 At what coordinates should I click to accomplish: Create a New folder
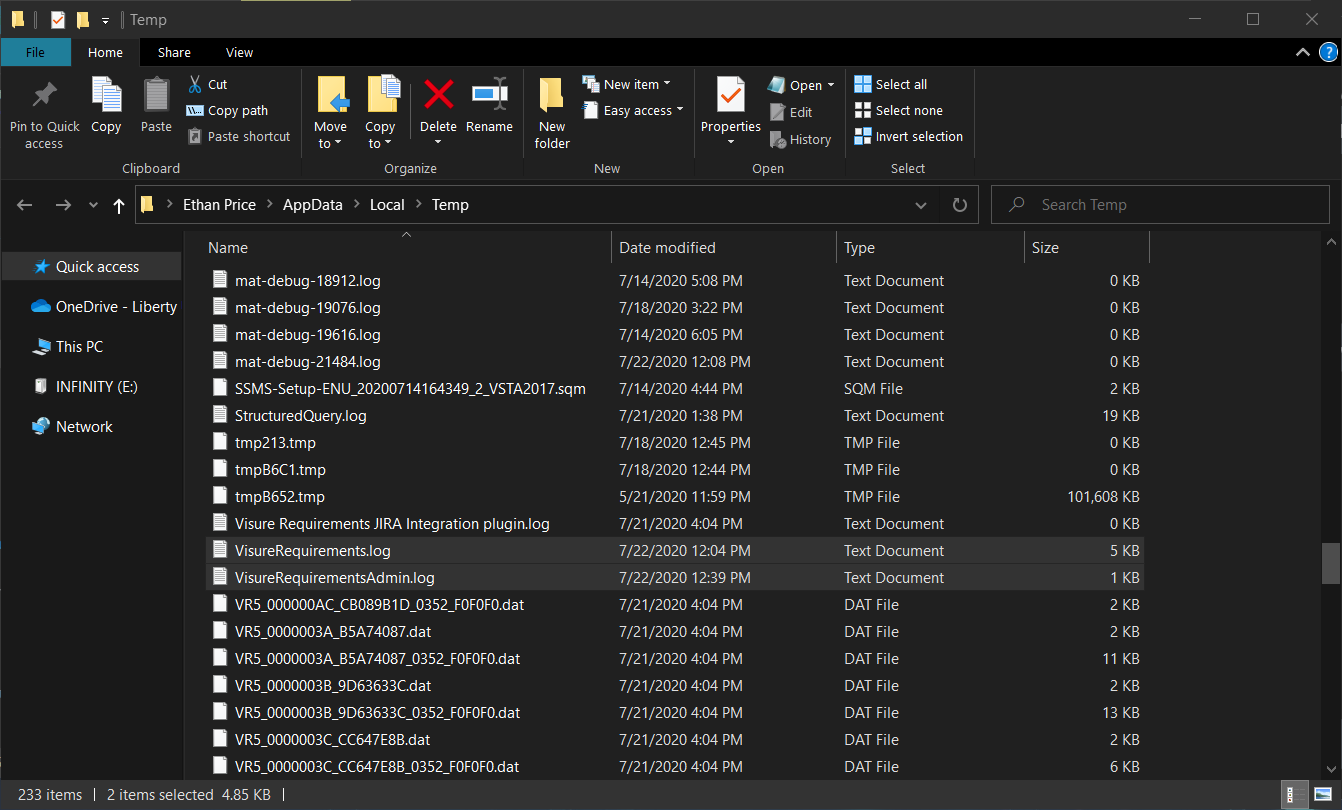(552, 112)
